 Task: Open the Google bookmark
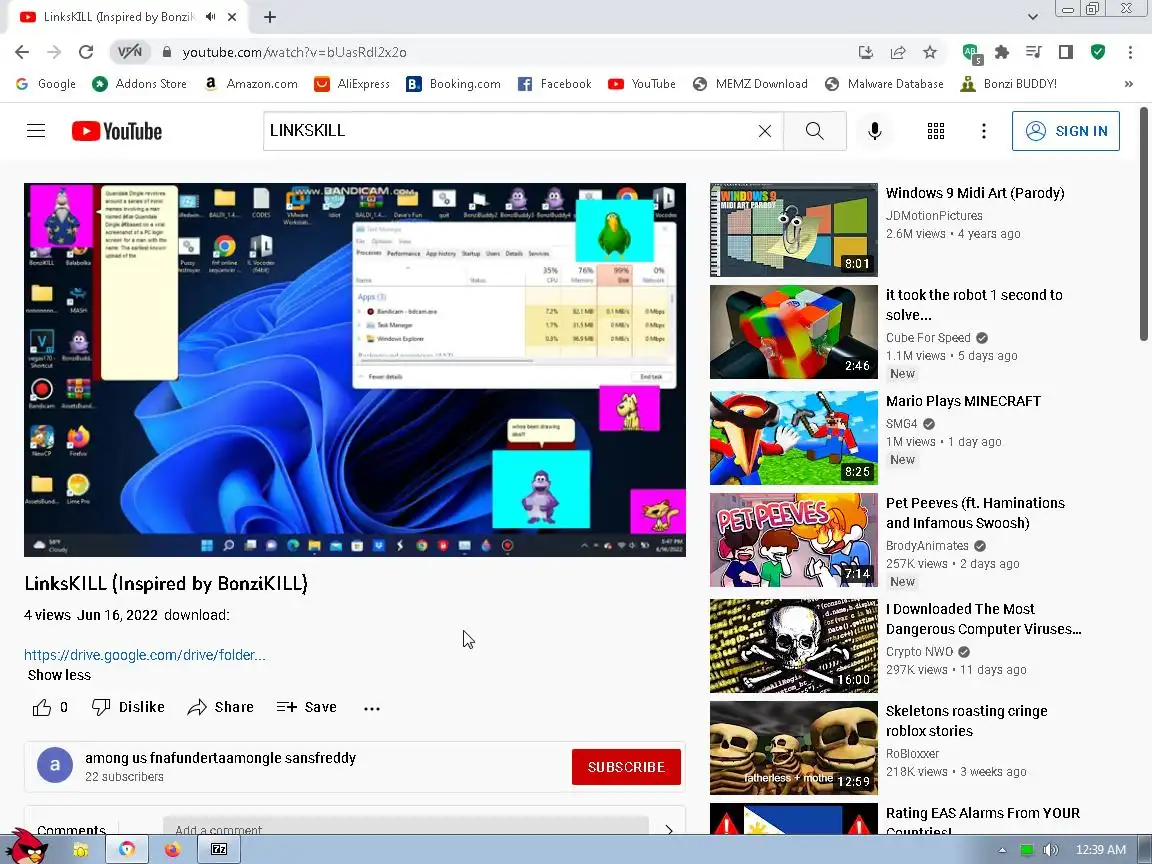pos(46,84)
